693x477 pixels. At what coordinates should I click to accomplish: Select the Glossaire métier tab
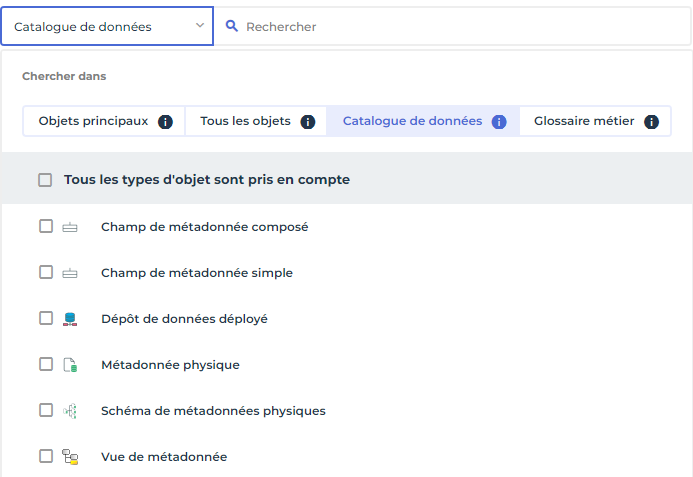(x=584, y=121)
